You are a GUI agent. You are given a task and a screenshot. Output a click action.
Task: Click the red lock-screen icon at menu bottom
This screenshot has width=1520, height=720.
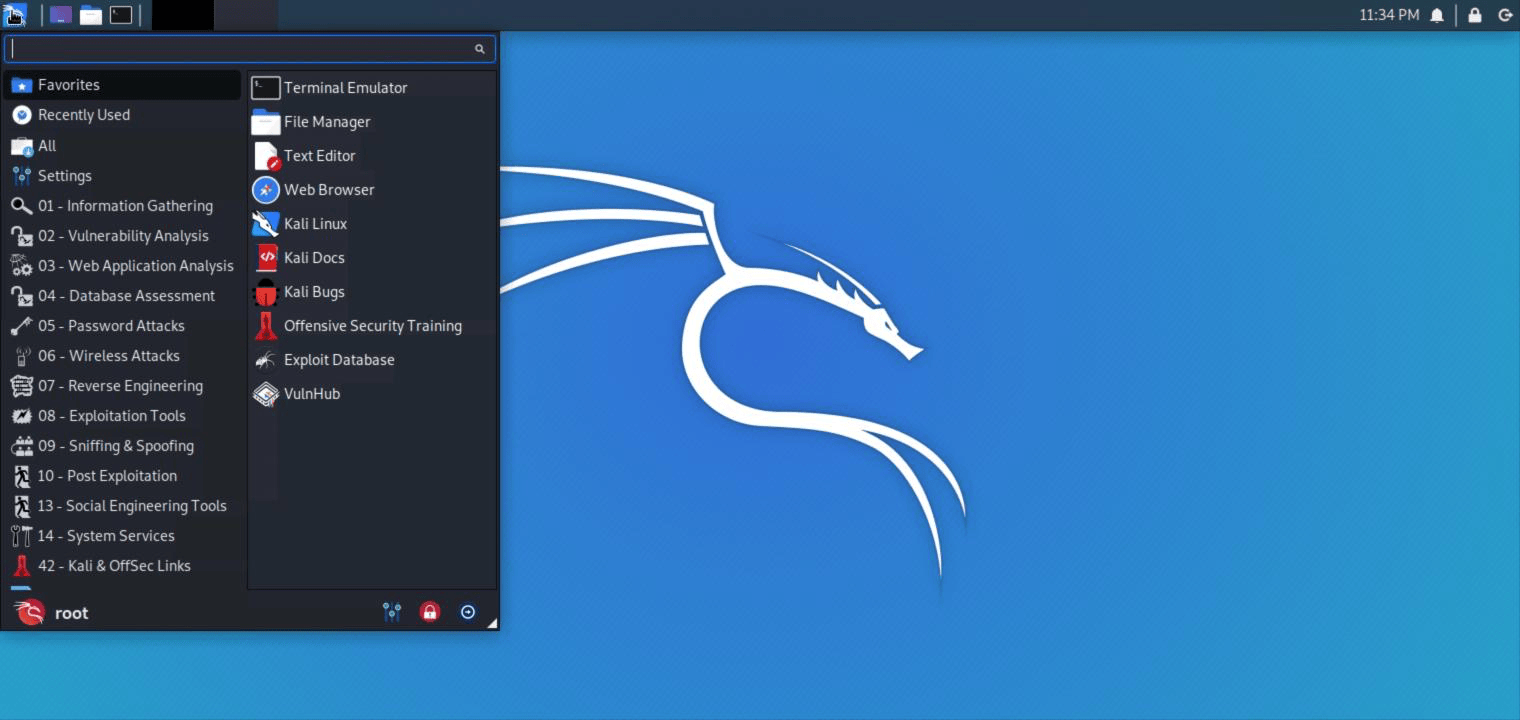click(430, 611)
